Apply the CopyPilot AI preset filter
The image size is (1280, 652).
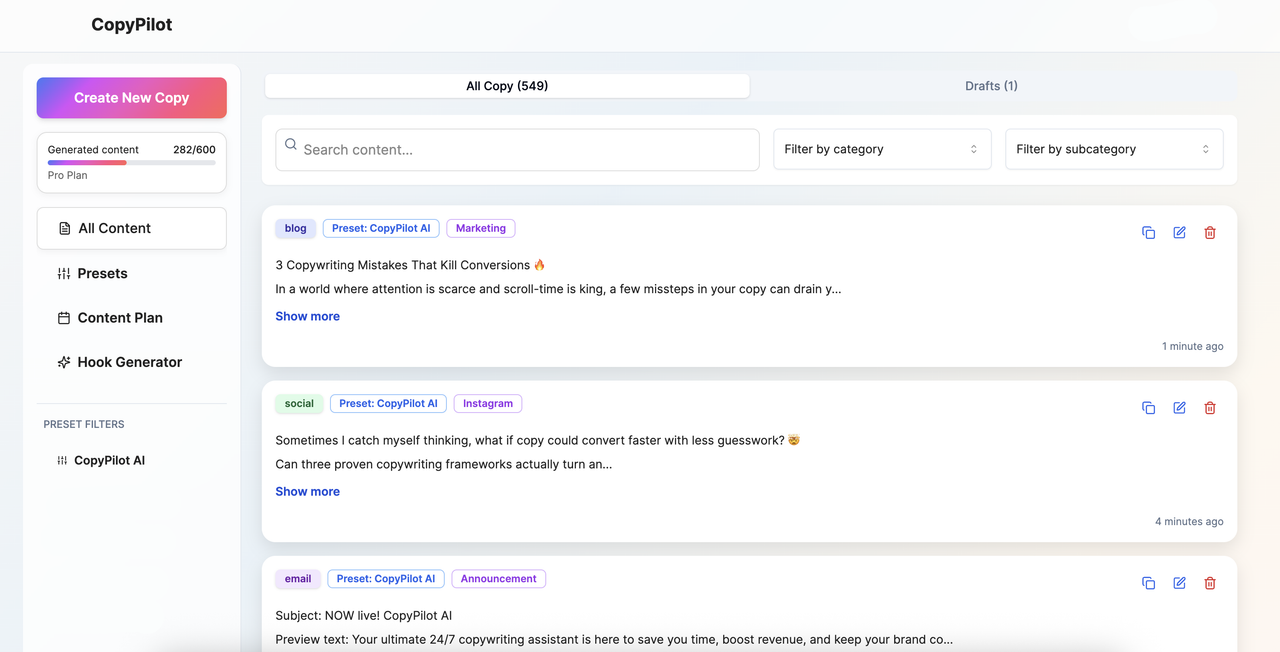109,461
